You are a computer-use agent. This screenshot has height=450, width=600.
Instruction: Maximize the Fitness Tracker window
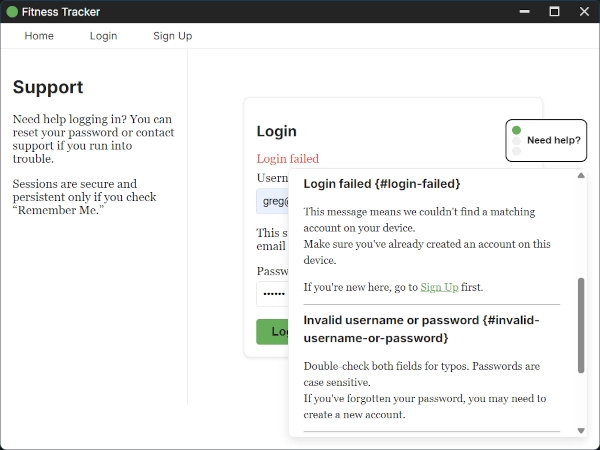click(x=554, y=11)
